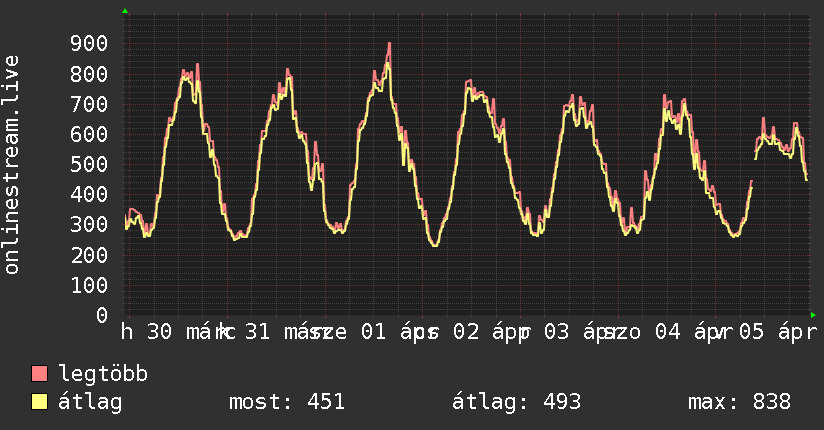
Task: Click the 500 y-axis label
Action: point(89,165)
